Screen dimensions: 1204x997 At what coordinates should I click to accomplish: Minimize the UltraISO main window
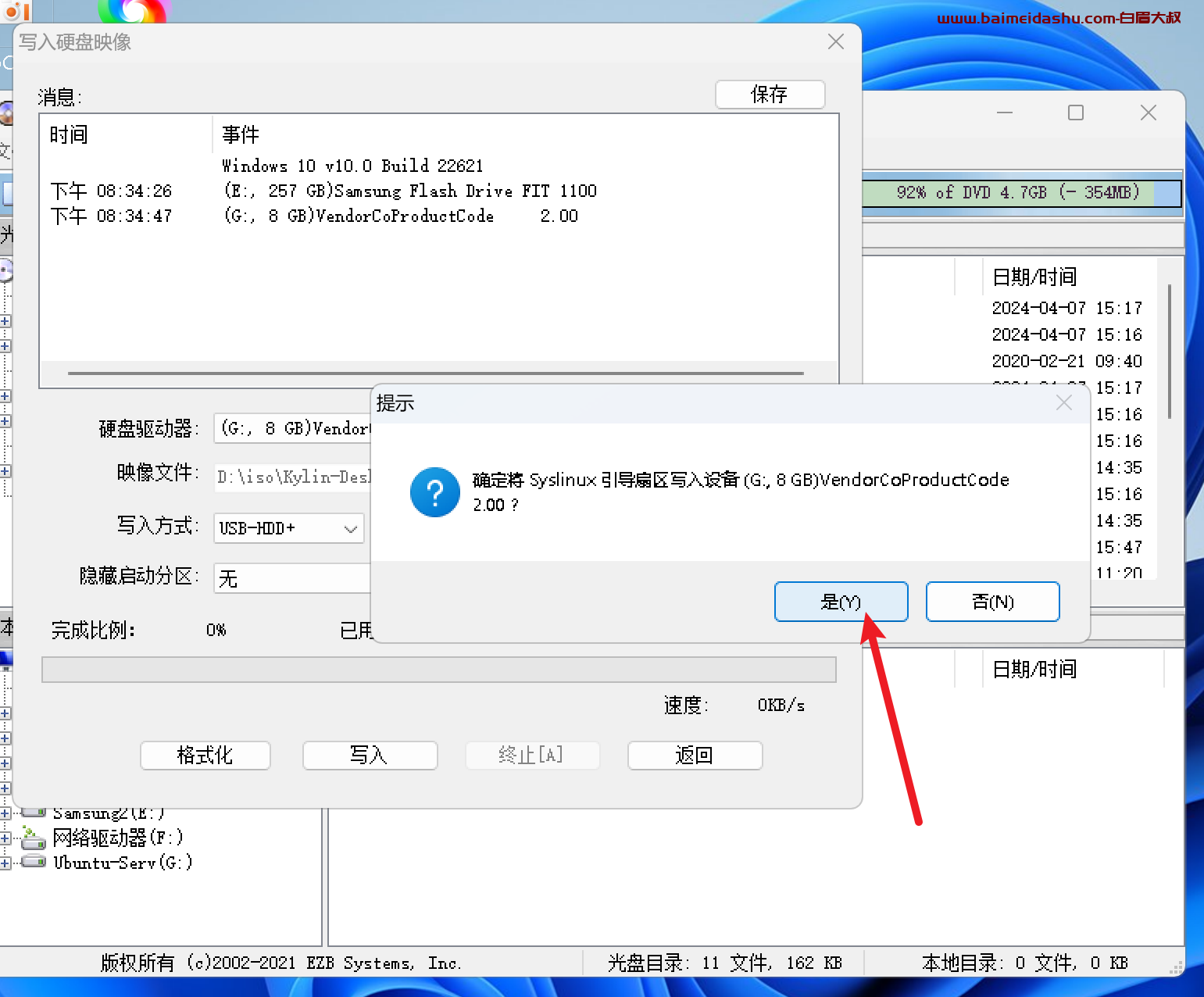[x=1005, y=113]
